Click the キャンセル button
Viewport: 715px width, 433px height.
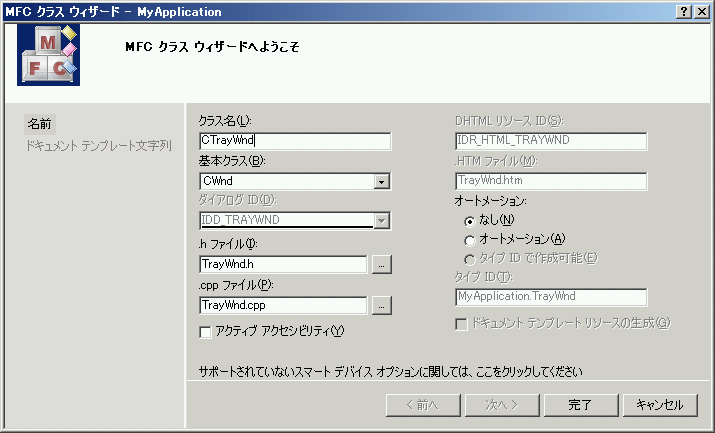[x=660, y=405]
